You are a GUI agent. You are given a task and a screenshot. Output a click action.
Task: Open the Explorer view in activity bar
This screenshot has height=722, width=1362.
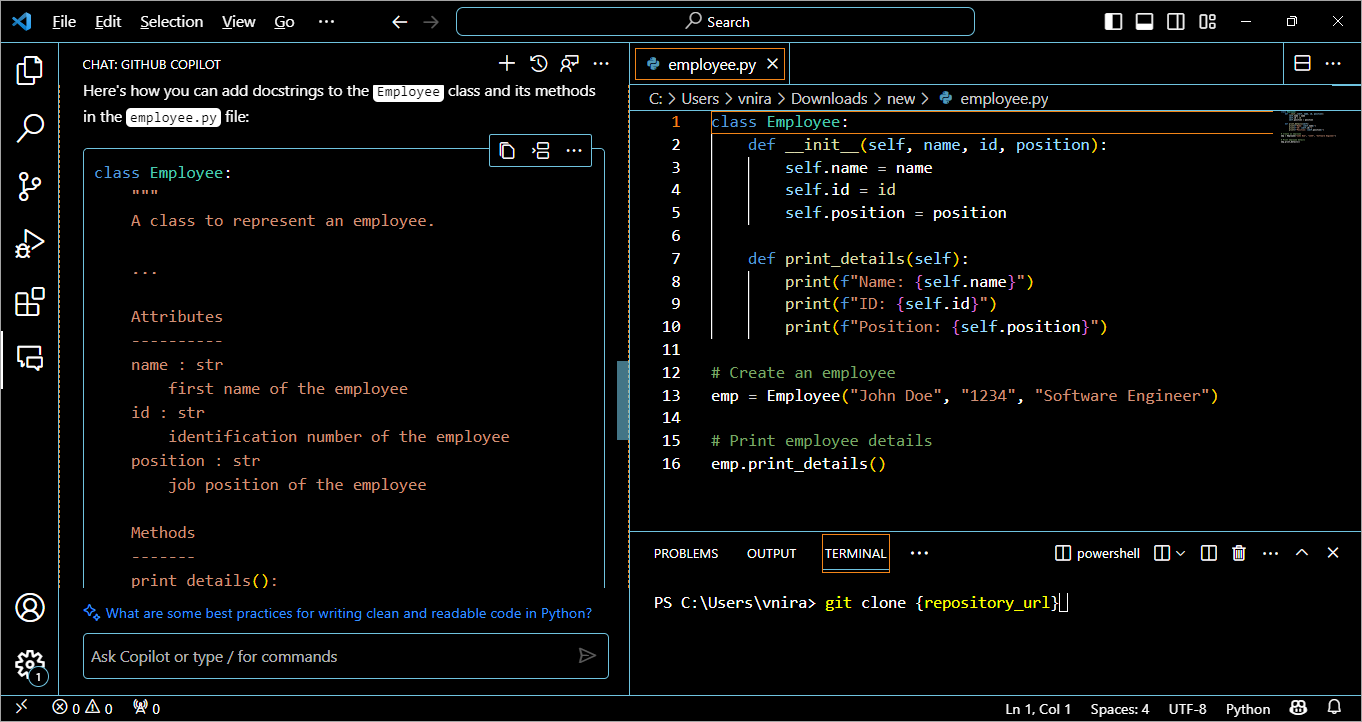point(30,70)
